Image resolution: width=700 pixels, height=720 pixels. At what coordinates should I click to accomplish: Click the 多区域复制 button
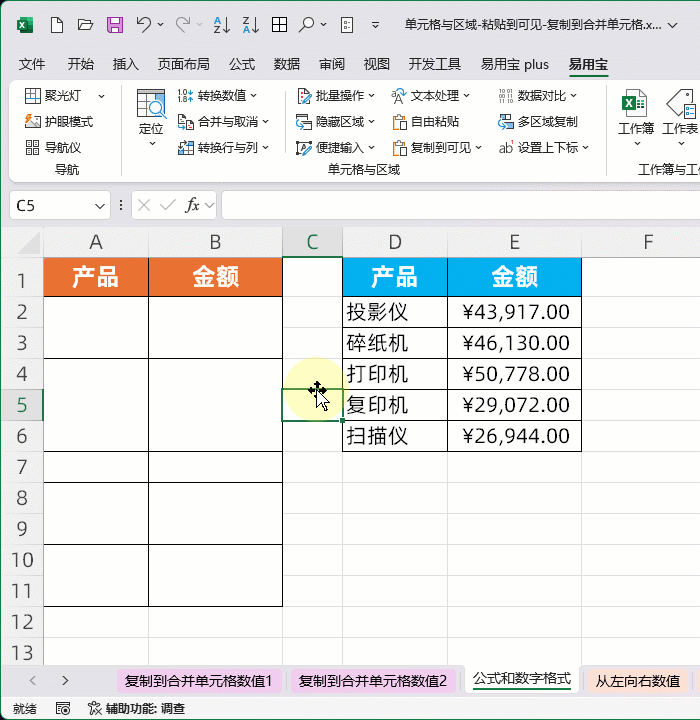coord(538,122)
